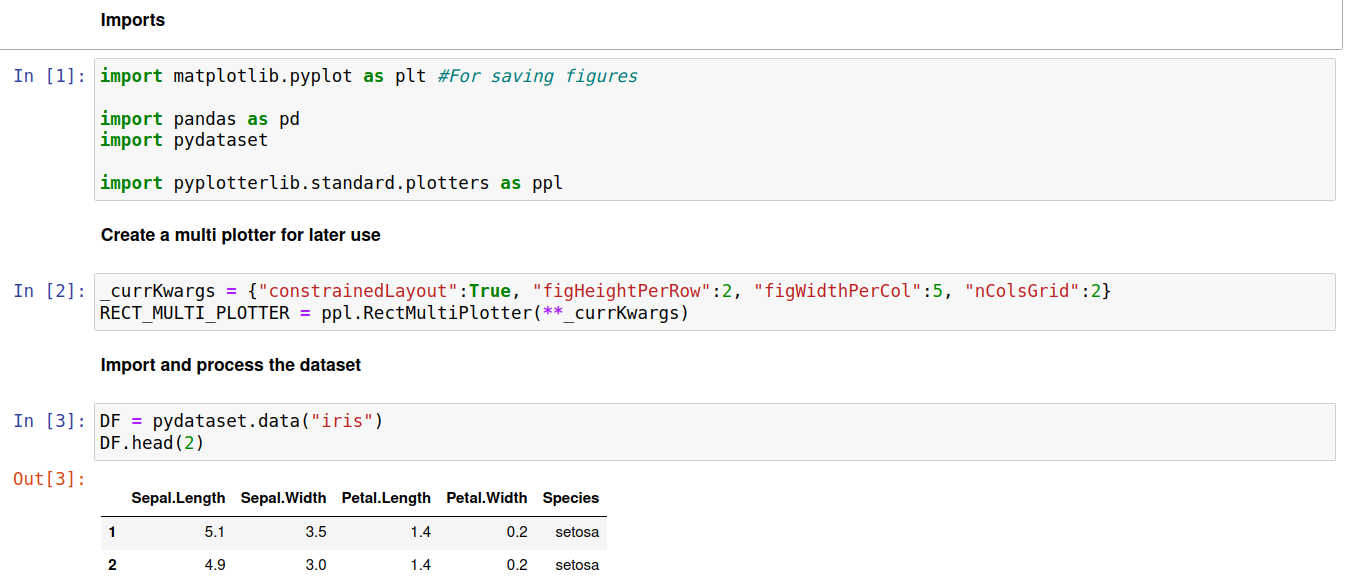Click the Out[3]: output prompt

50,479
